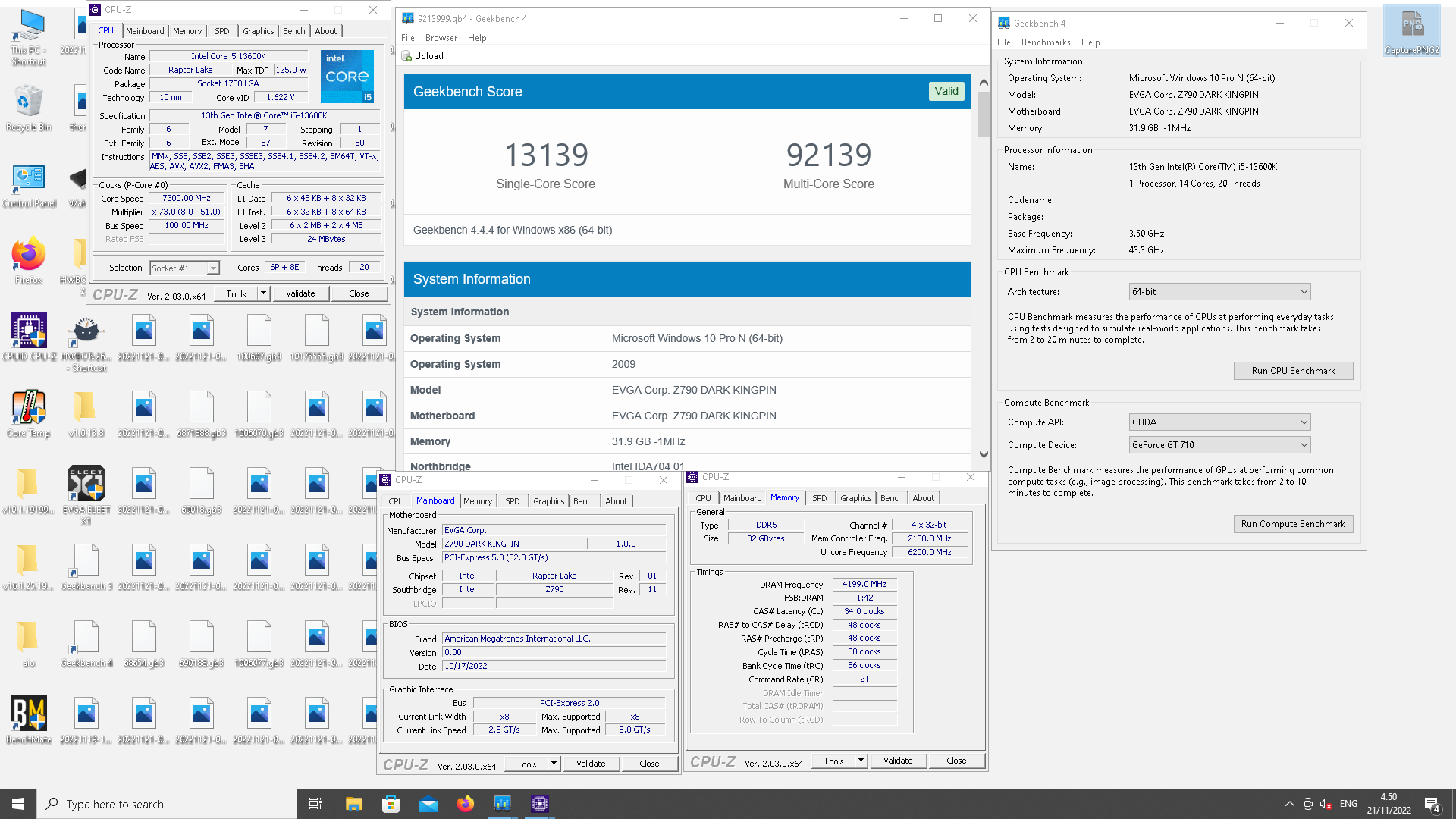Open the 1006077.gb3 file icon
This screenshot has height=819, width=1456.
pyautogui.click(x=259, y=644)
